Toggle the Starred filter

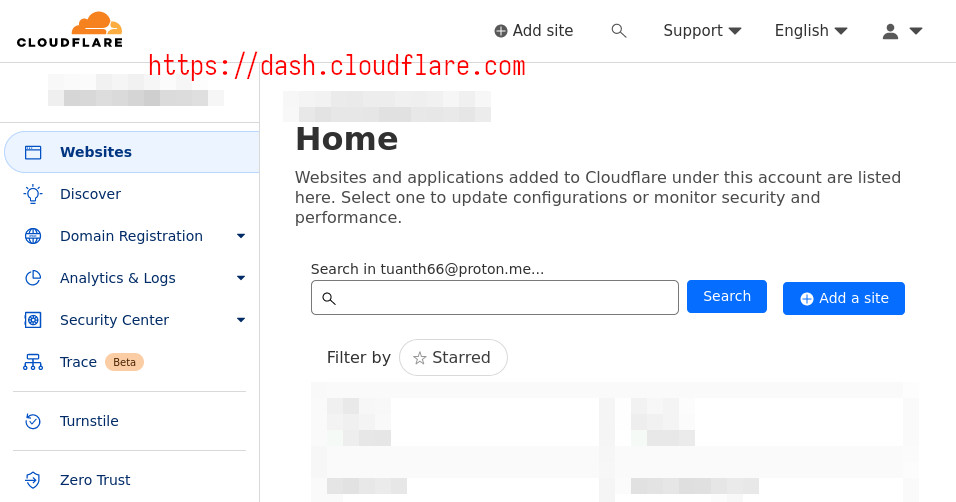(453, 357)
